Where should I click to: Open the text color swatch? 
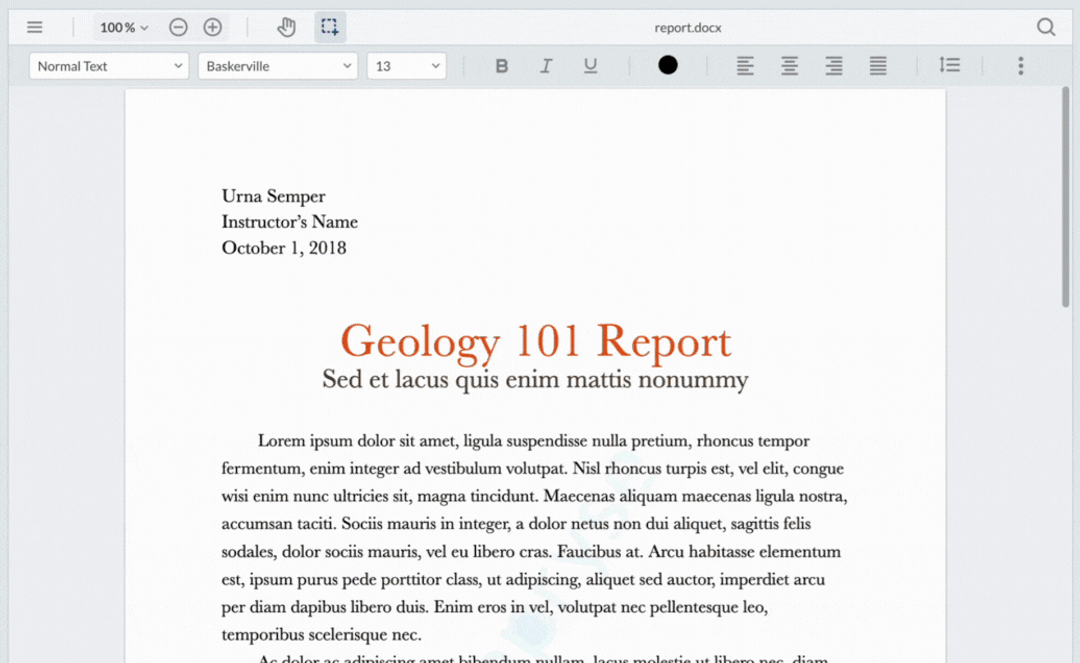[668, 65]
